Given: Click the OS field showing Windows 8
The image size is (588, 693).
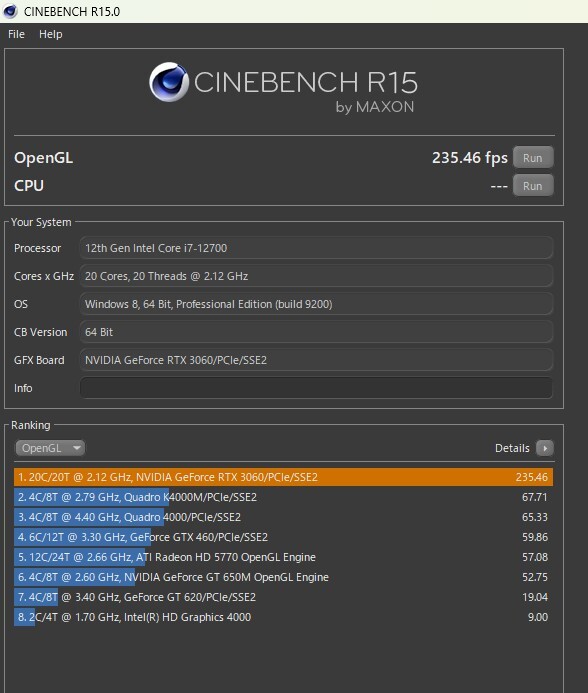Looking at the screenshot, I should (316, 304).
